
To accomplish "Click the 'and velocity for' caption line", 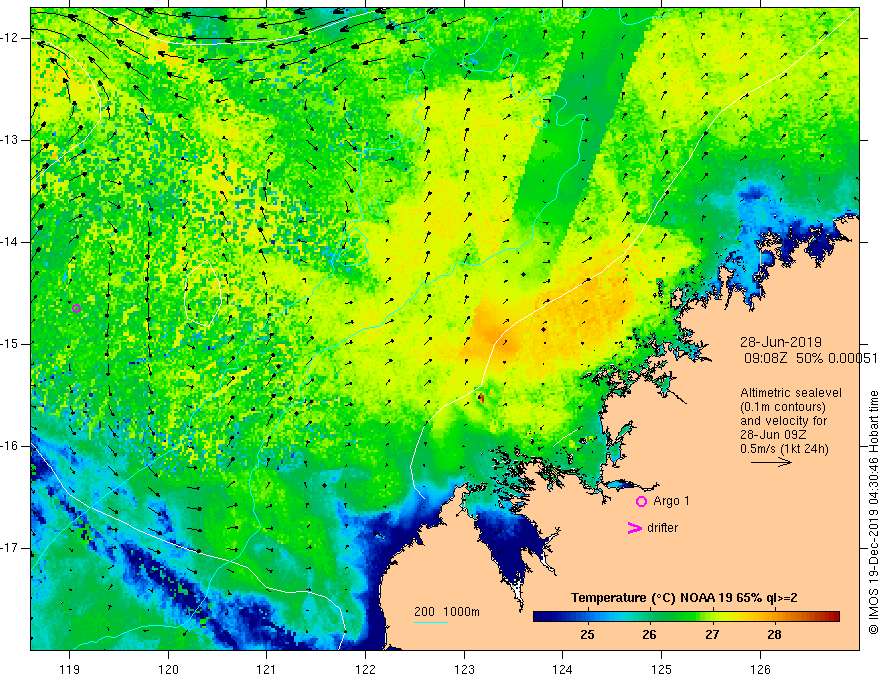I will pos(783,421).
